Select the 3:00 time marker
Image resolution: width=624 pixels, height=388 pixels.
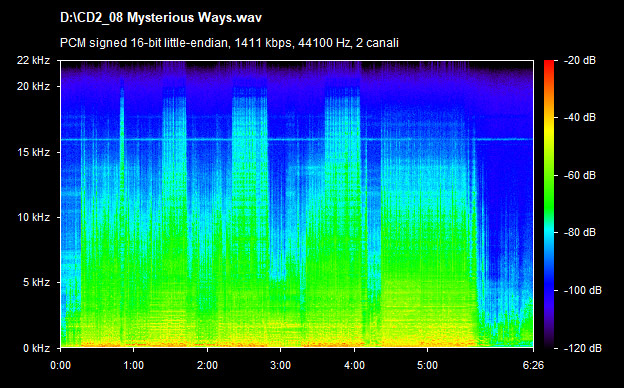click(281, 365)
